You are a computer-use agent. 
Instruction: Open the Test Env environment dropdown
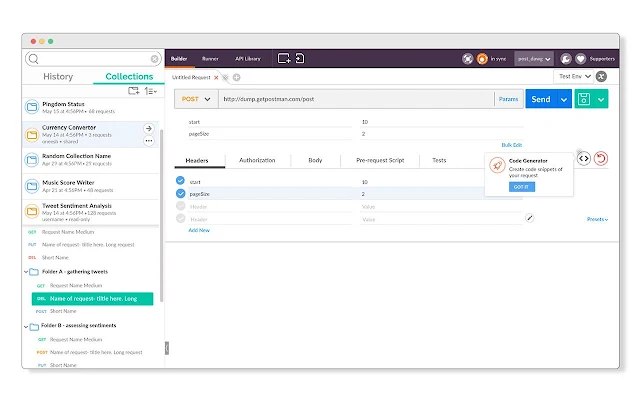575,76
